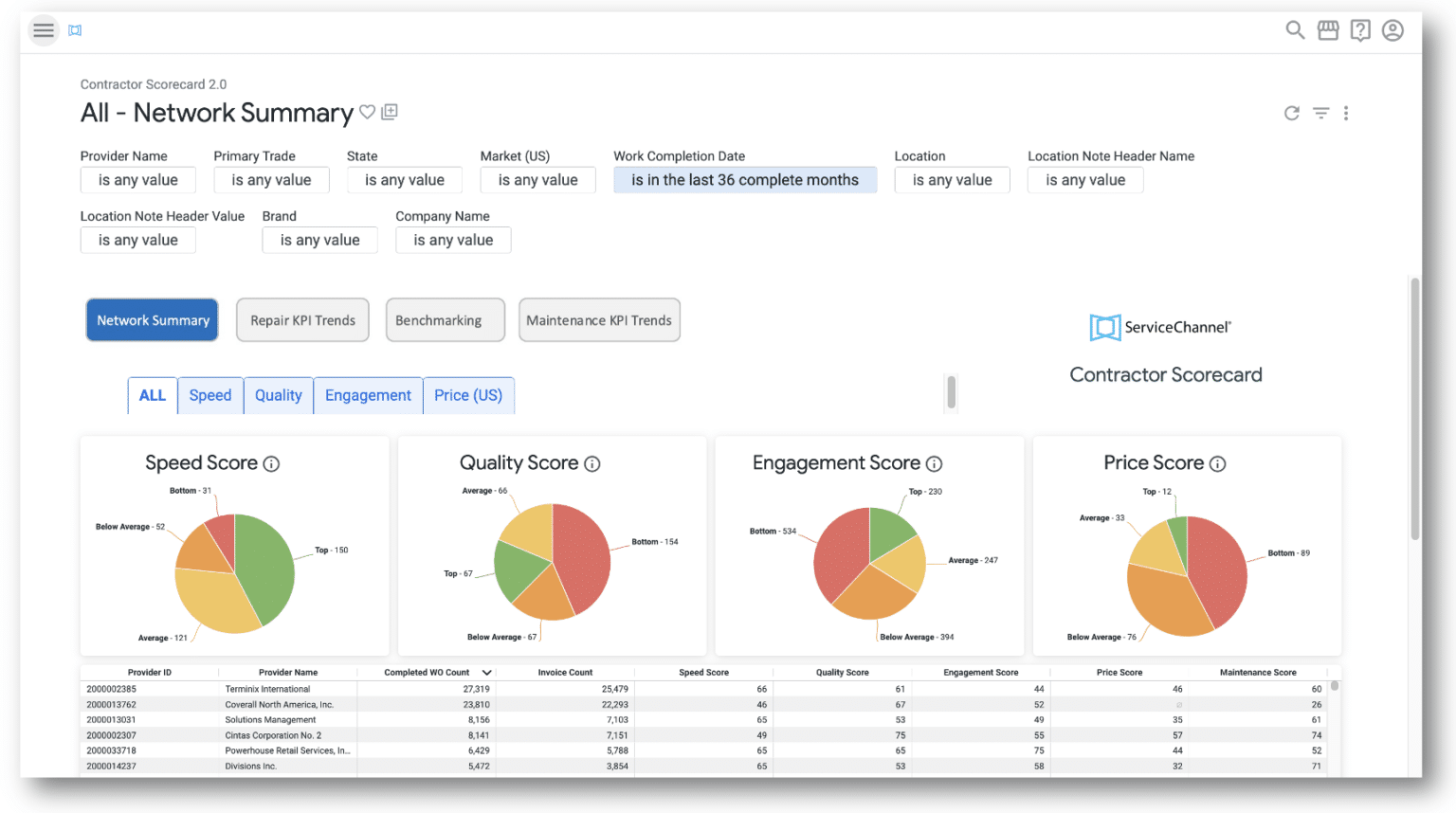Open the Provider Name filter dropdown

coord(138,180)
